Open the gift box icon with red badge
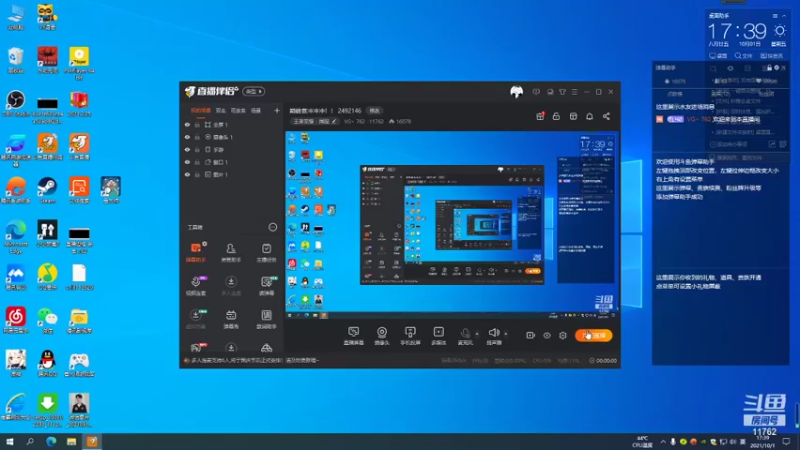 540,116
